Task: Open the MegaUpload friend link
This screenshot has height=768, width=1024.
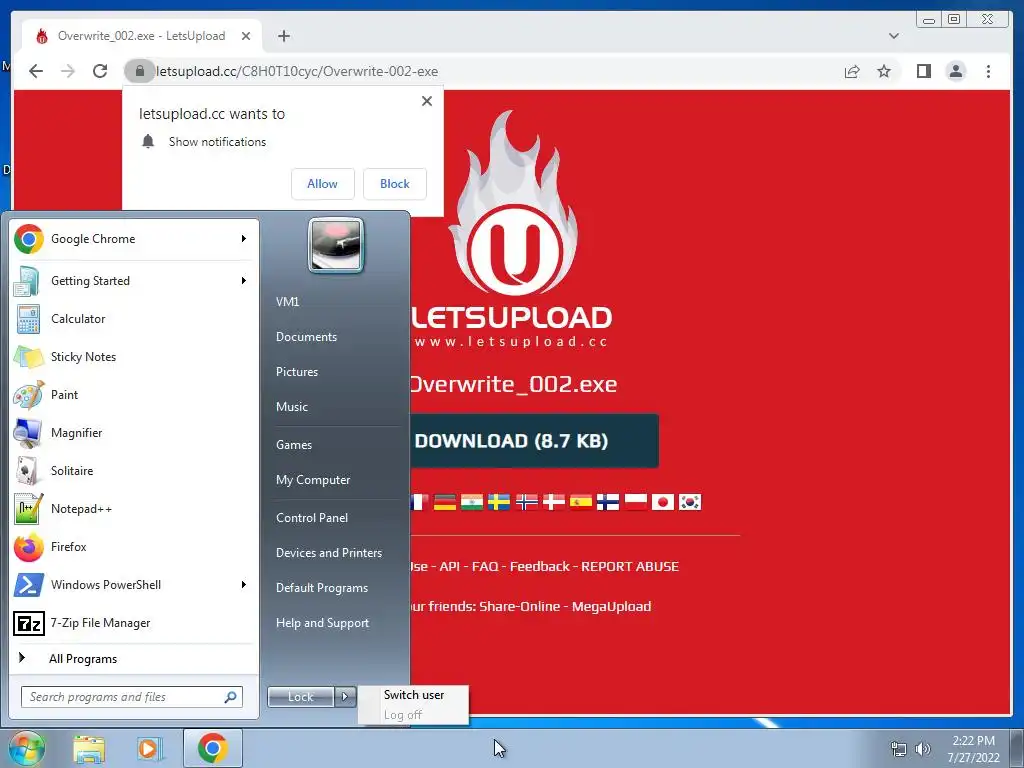Action: click(611, 607)
